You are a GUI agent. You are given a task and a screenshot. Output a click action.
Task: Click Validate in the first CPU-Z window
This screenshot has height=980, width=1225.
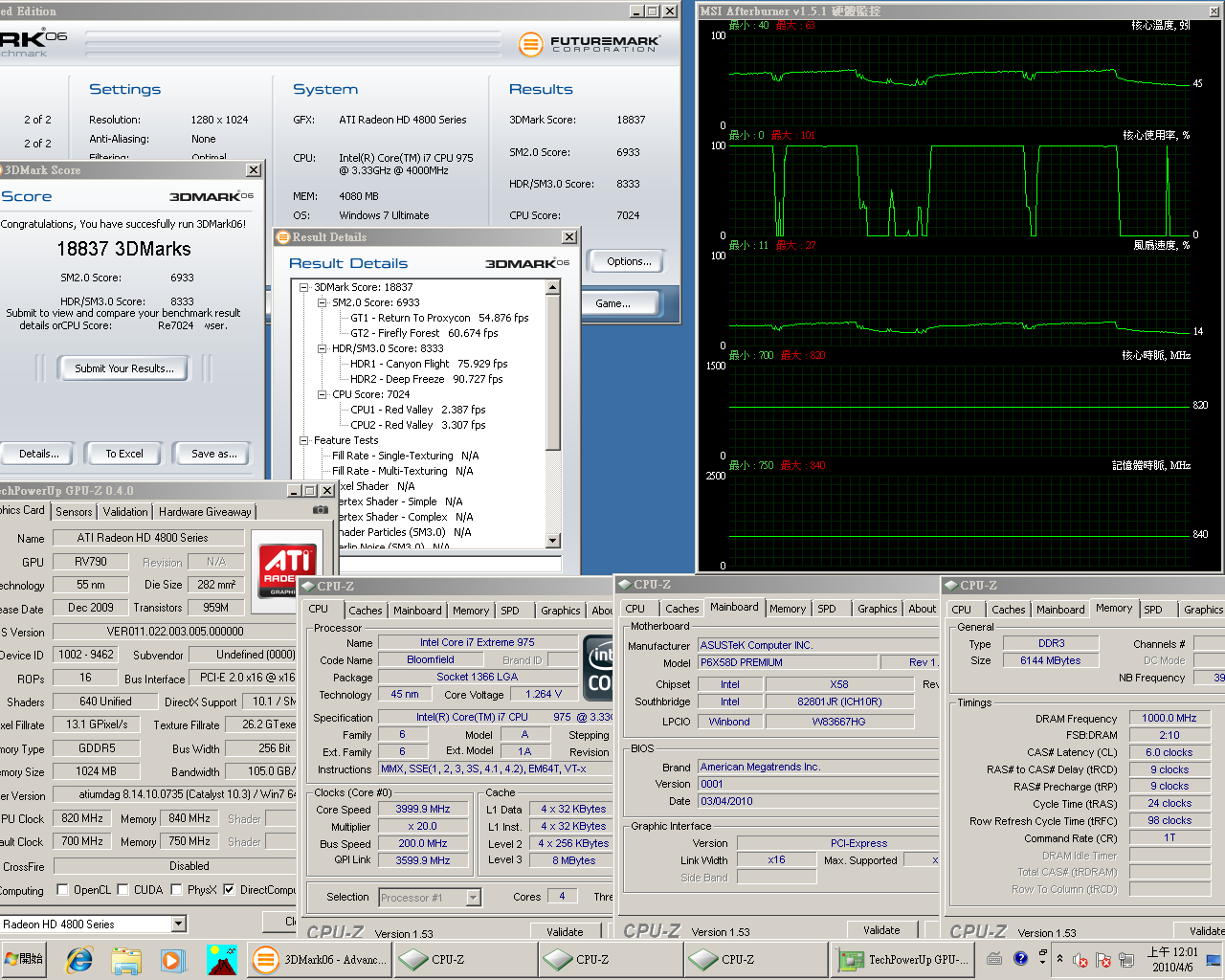[565, 931]
